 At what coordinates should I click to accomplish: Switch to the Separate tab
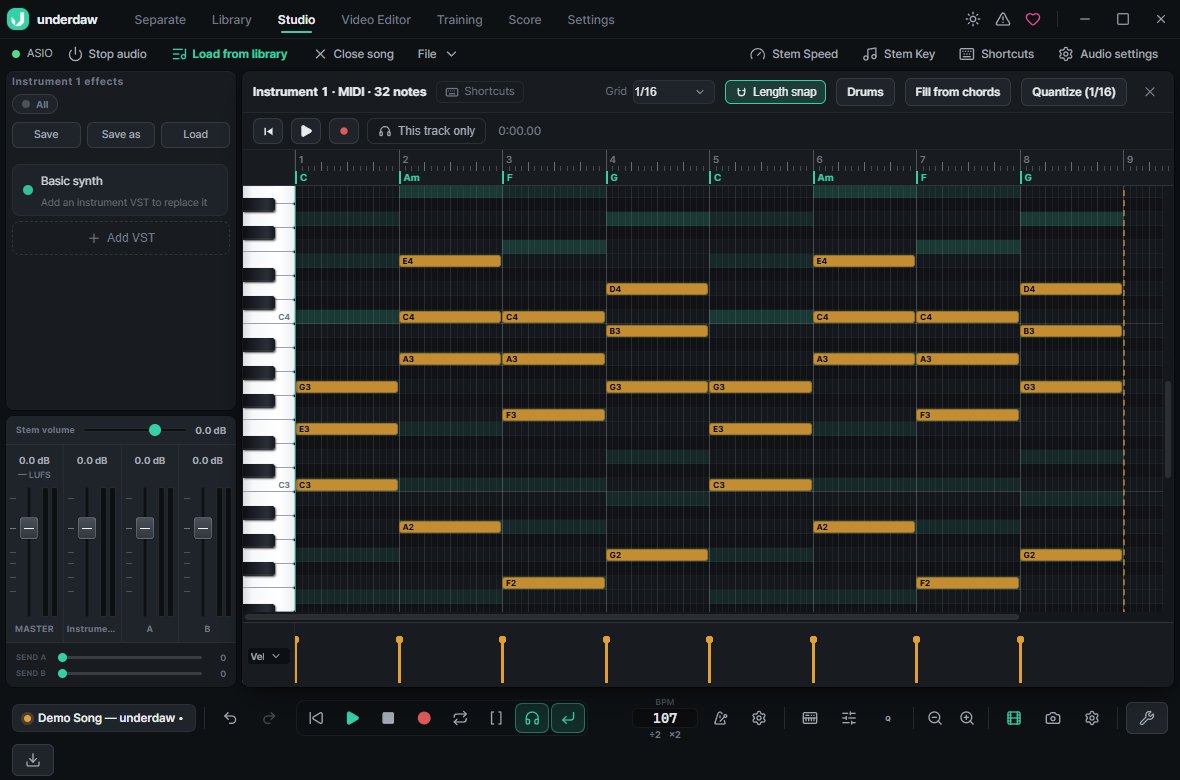(x=160, y=20)
